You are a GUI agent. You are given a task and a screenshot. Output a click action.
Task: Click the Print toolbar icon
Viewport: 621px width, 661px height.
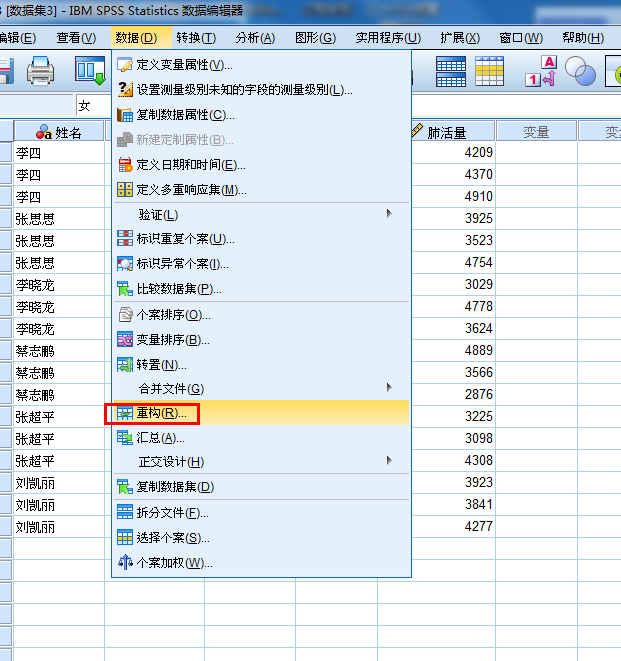[x=40, y=71]
